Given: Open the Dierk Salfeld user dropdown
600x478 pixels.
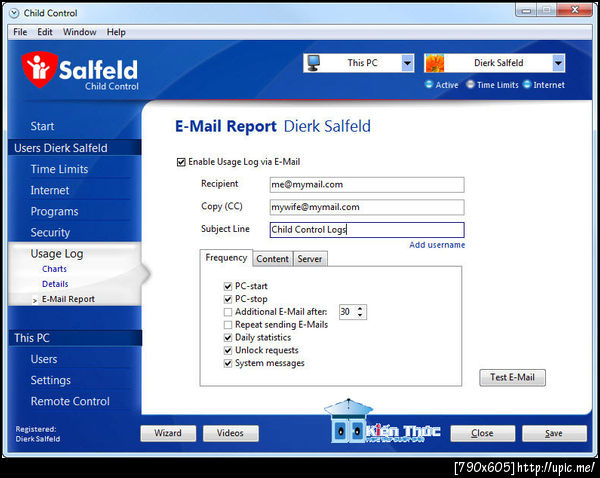Looking at the screenshot, I should (558, 63).
